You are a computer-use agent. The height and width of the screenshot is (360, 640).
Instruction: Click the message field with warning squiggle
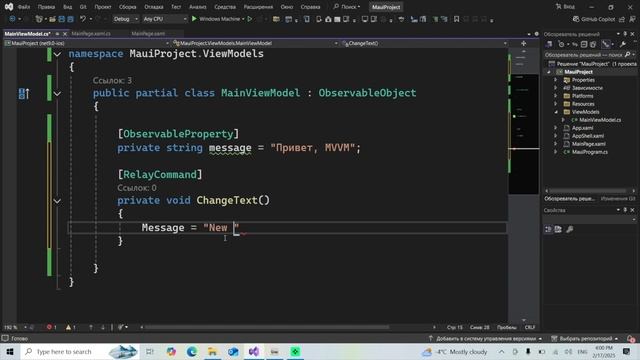tap(230, 148)
